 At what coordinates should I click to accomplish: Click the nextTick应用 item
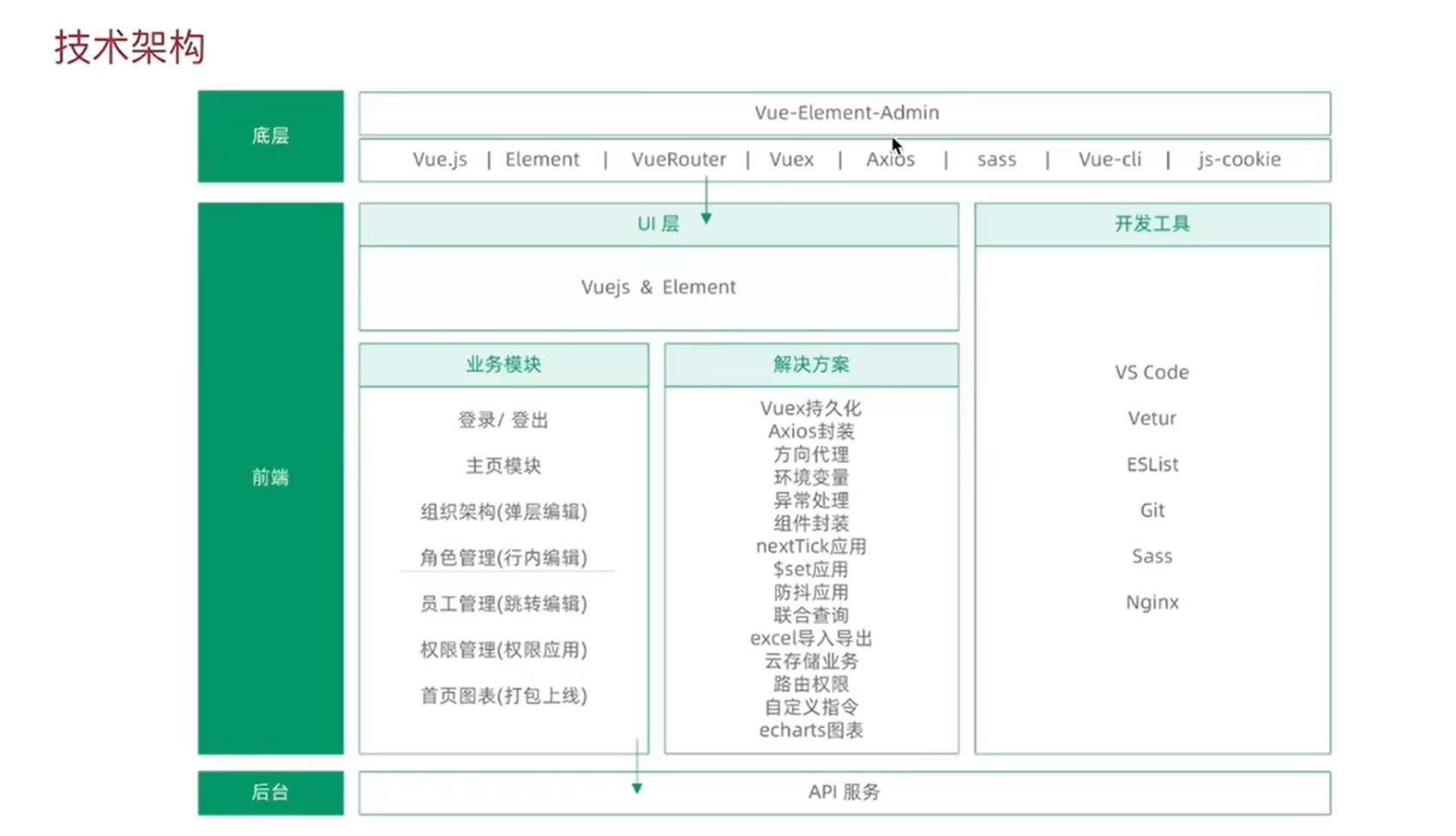(811, 546)
